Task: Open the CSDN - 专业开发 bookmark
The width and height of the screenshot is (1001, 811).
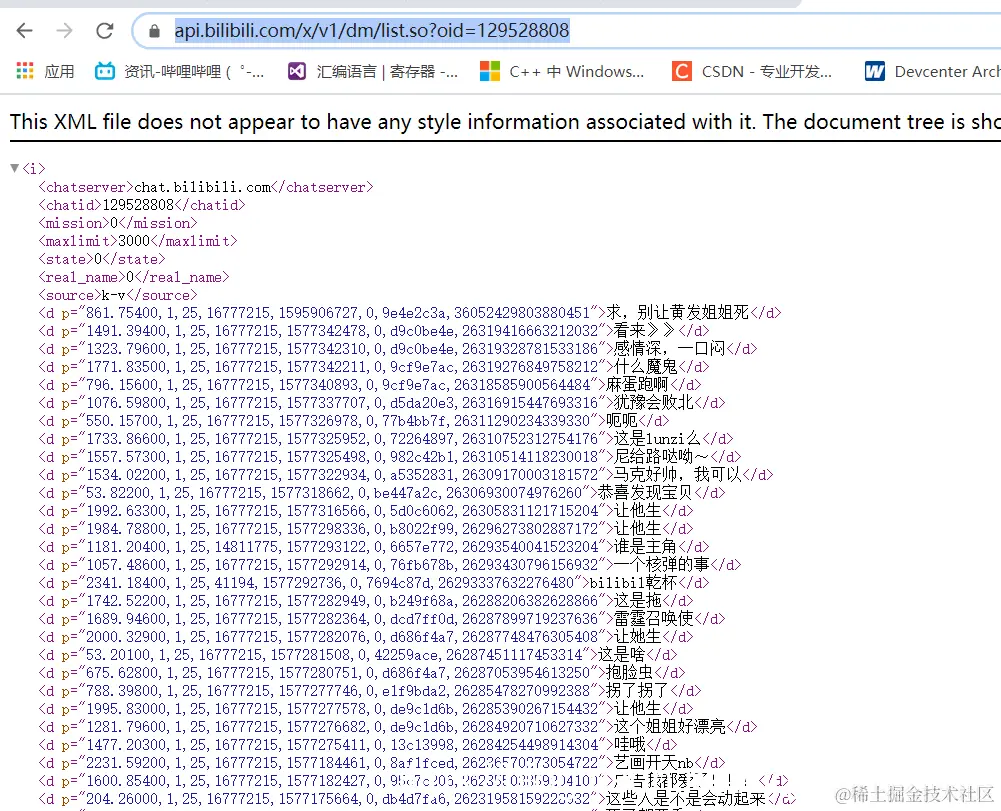Action: tap(767, 72)
